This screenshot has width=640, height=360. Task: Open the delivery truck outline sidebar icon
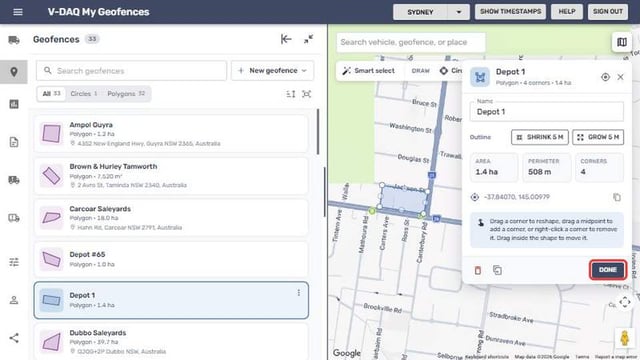14,218
